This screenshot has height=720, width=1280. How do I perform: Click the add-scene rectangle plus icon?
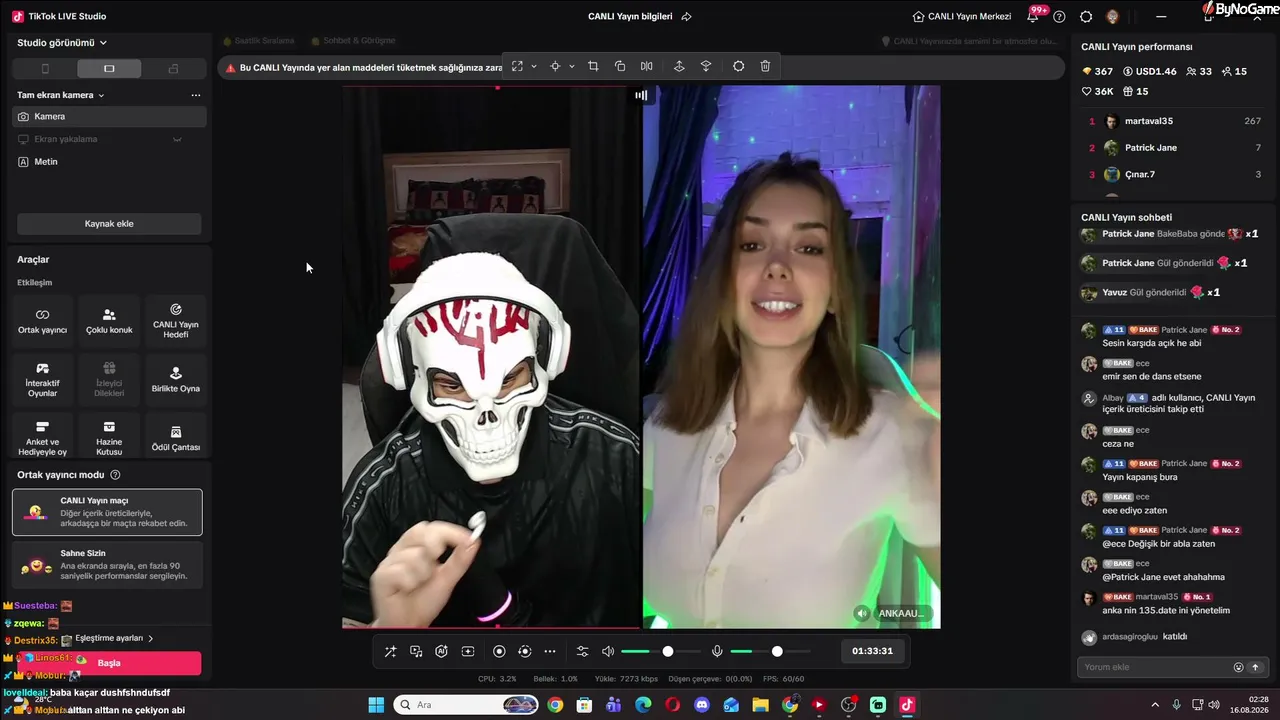point(467,651)
